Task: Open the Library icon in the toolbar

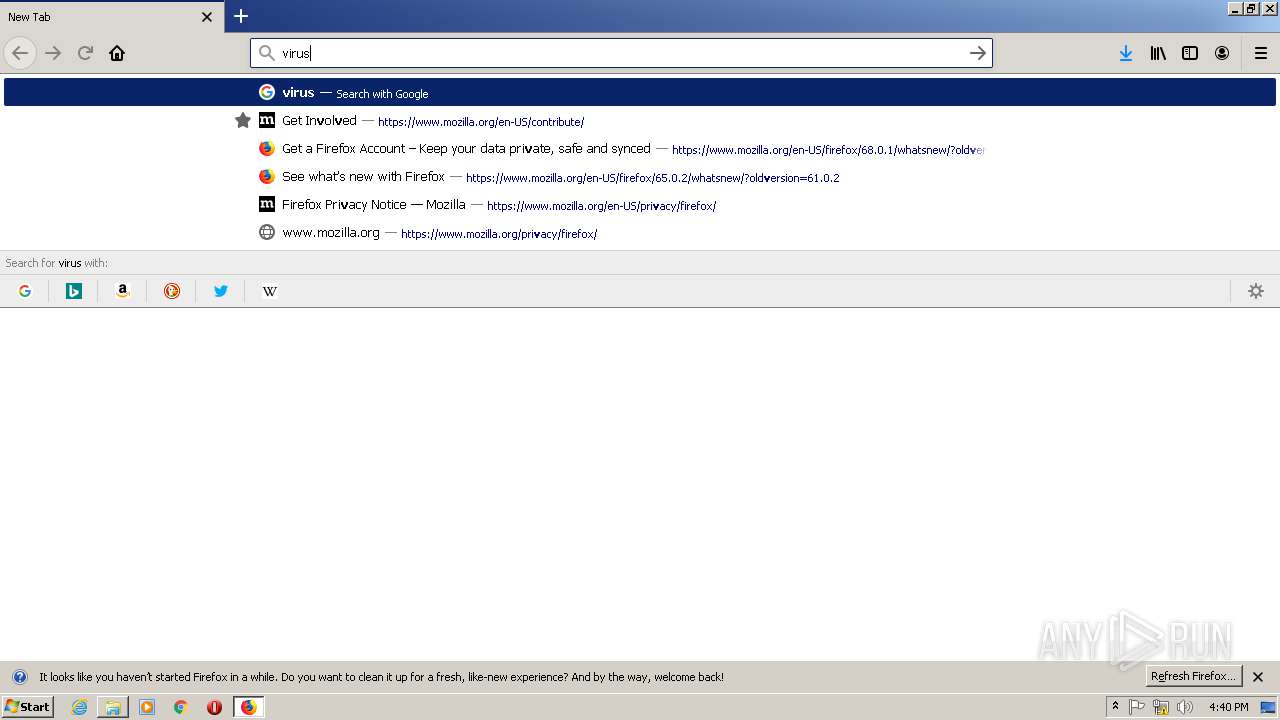Action: (x=1158, y=53)
